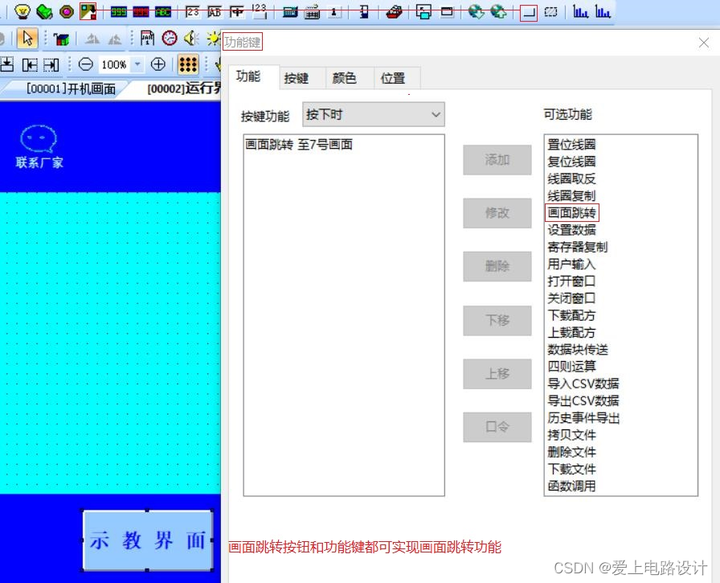Select 线圈复制 in available functions
720x583 pixels.
571,196
